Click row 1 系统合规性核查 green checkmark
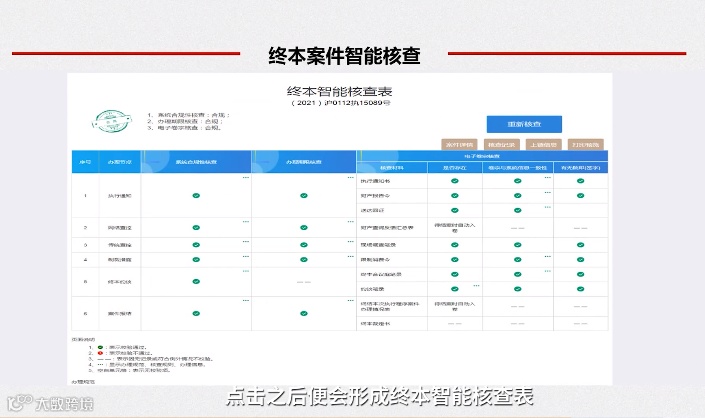 click(x=196, y=196)
